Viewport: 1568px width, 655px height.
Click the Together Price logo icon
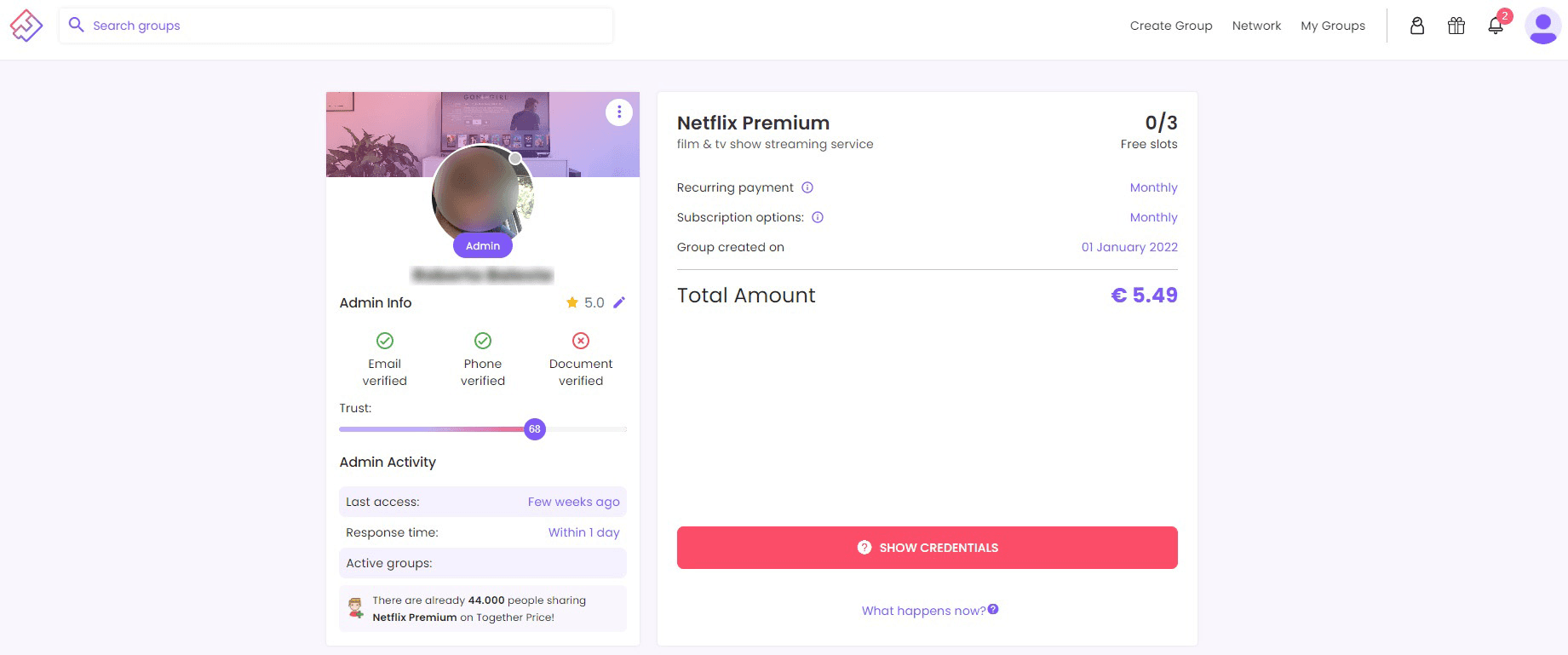pyautogui.click(x=26, y=26)
